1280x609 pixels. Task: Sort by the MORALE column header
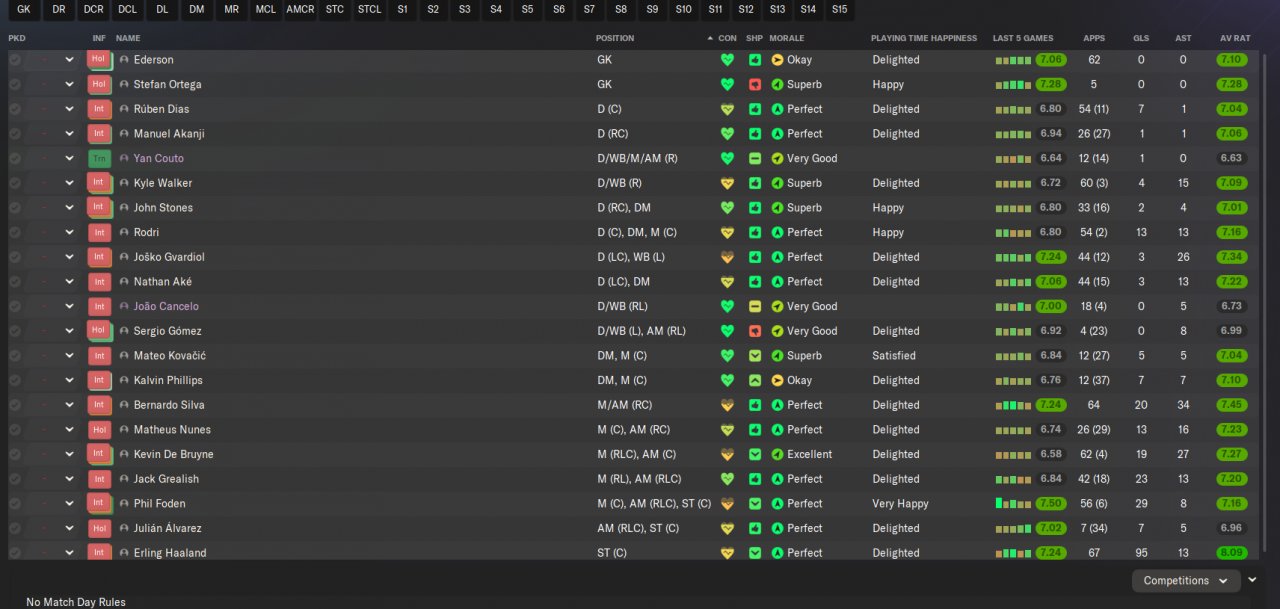(x=787, y=38)
